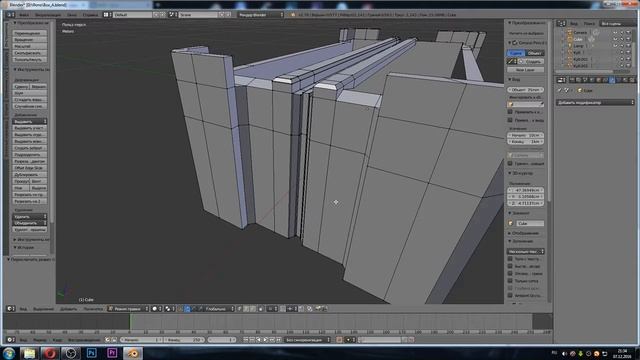This screenshot has height=360, width=640.
Task: Click the play animation button
Action: 265,340
